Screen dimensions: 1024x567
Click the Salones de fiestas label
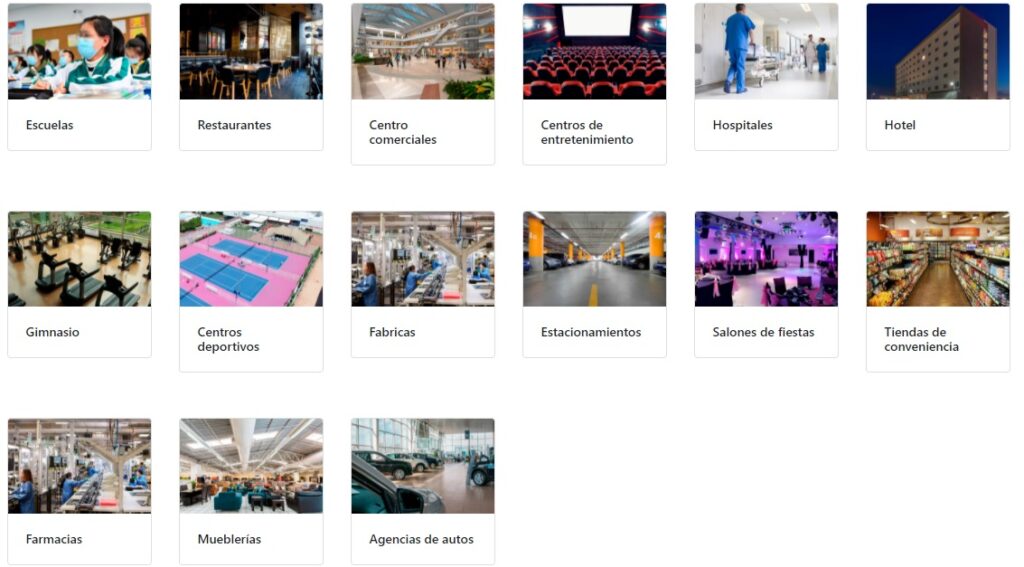tap(763, 332)
